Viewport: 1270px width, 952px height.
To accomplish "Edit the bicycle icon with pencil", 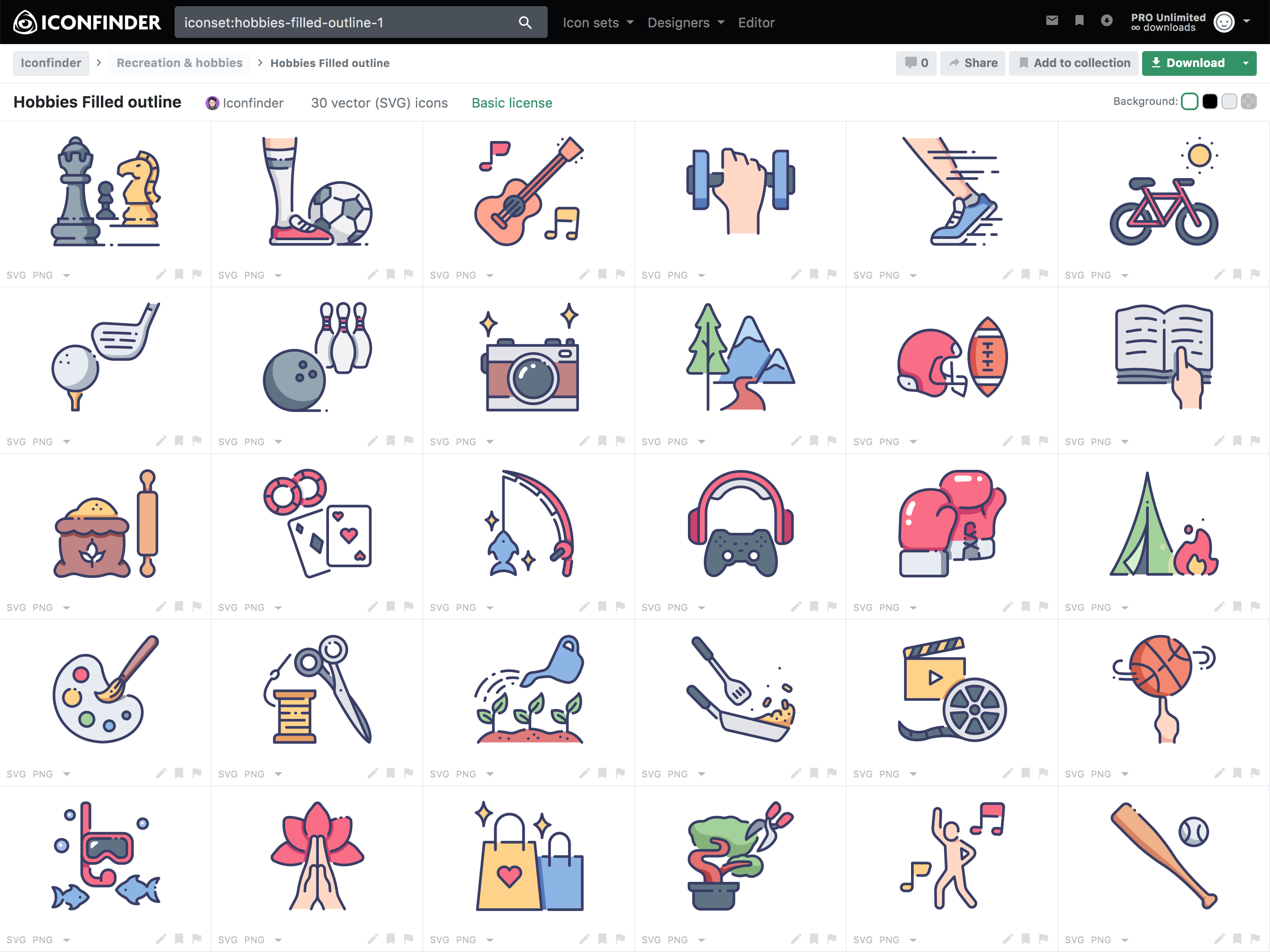I will pyautogui.click(x=1219, y=274).
